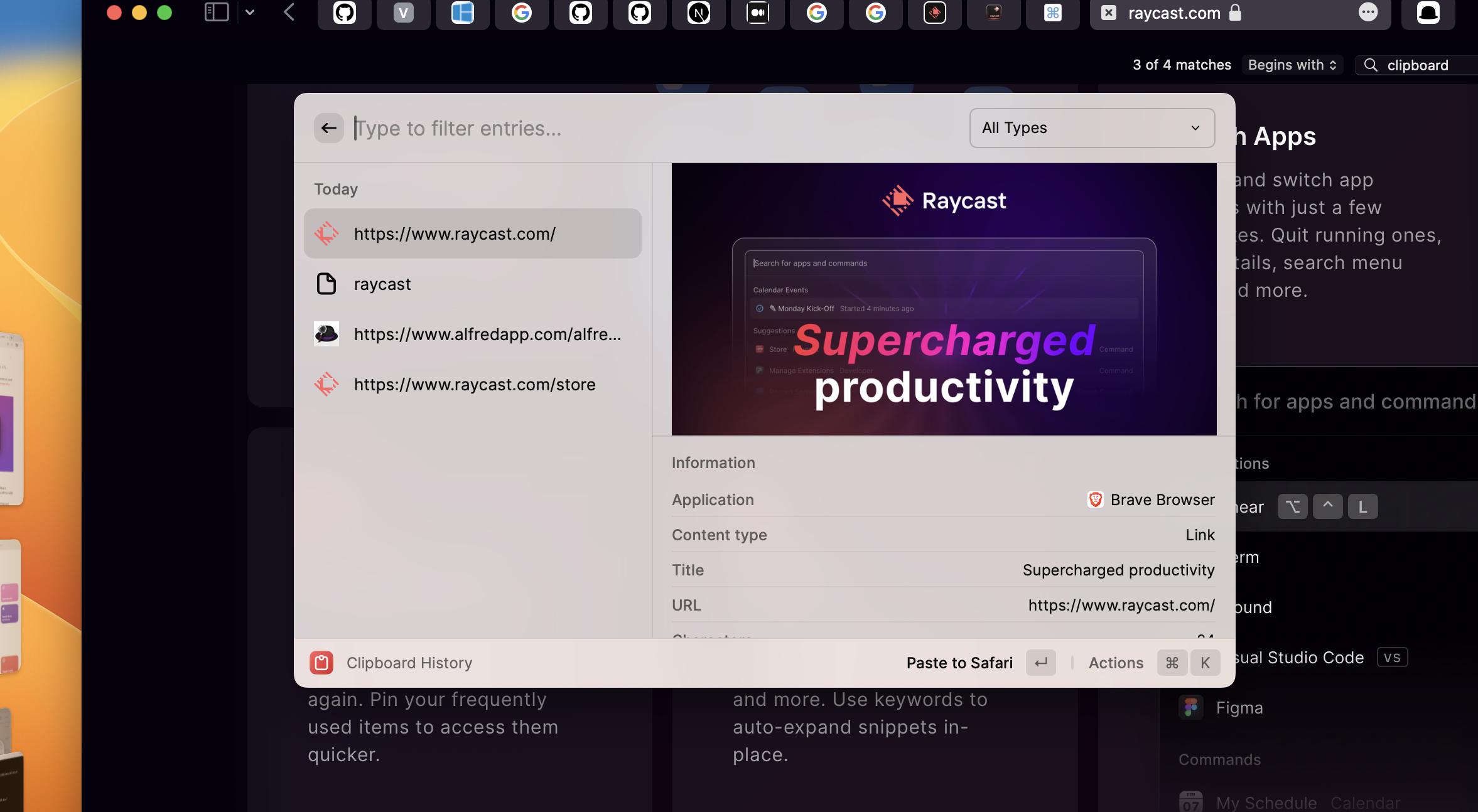
Task: Focus the 'Type to filter entries' field
Action: [653, 128]
